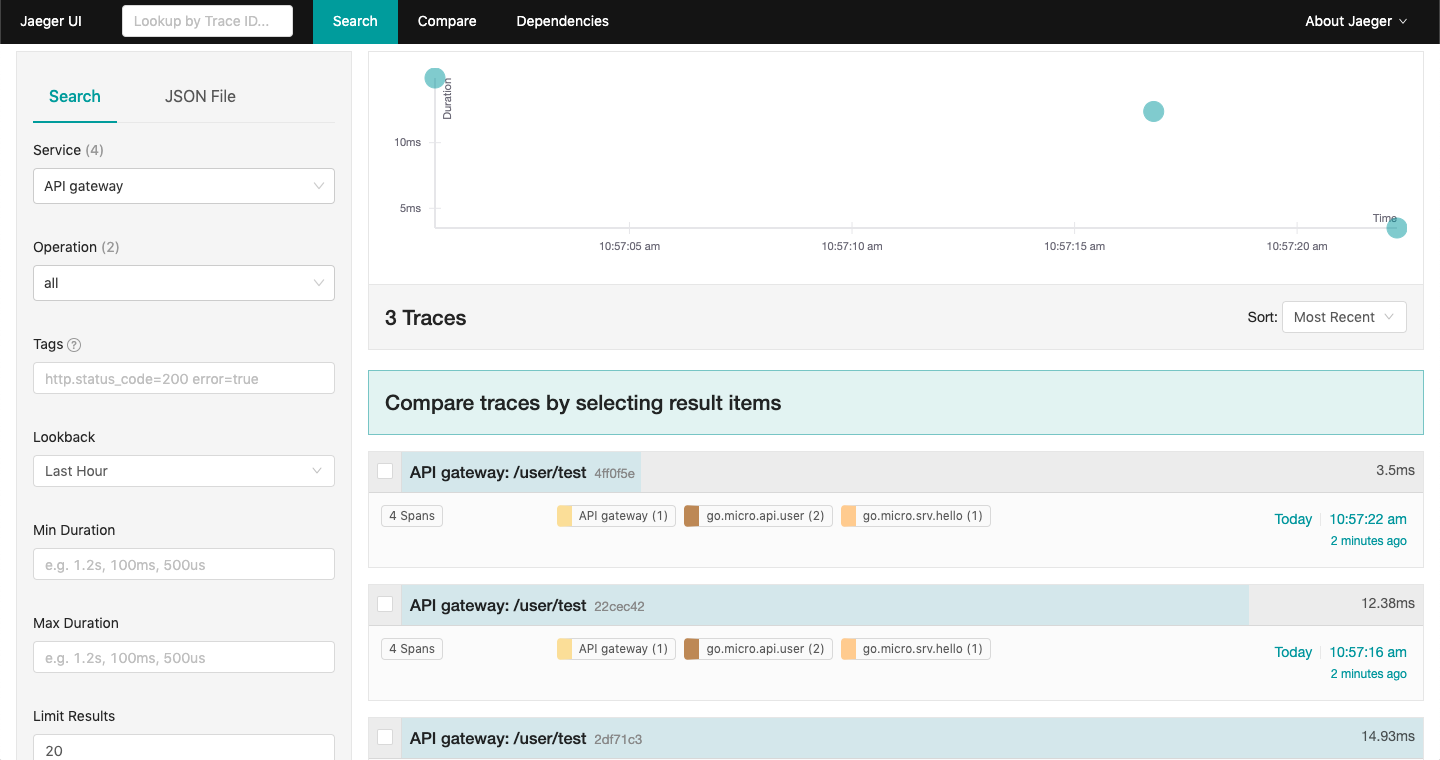1440x760 pixels.
Task: Click the scatter plot dot near 10:57:16
Action: [1153, 111]
